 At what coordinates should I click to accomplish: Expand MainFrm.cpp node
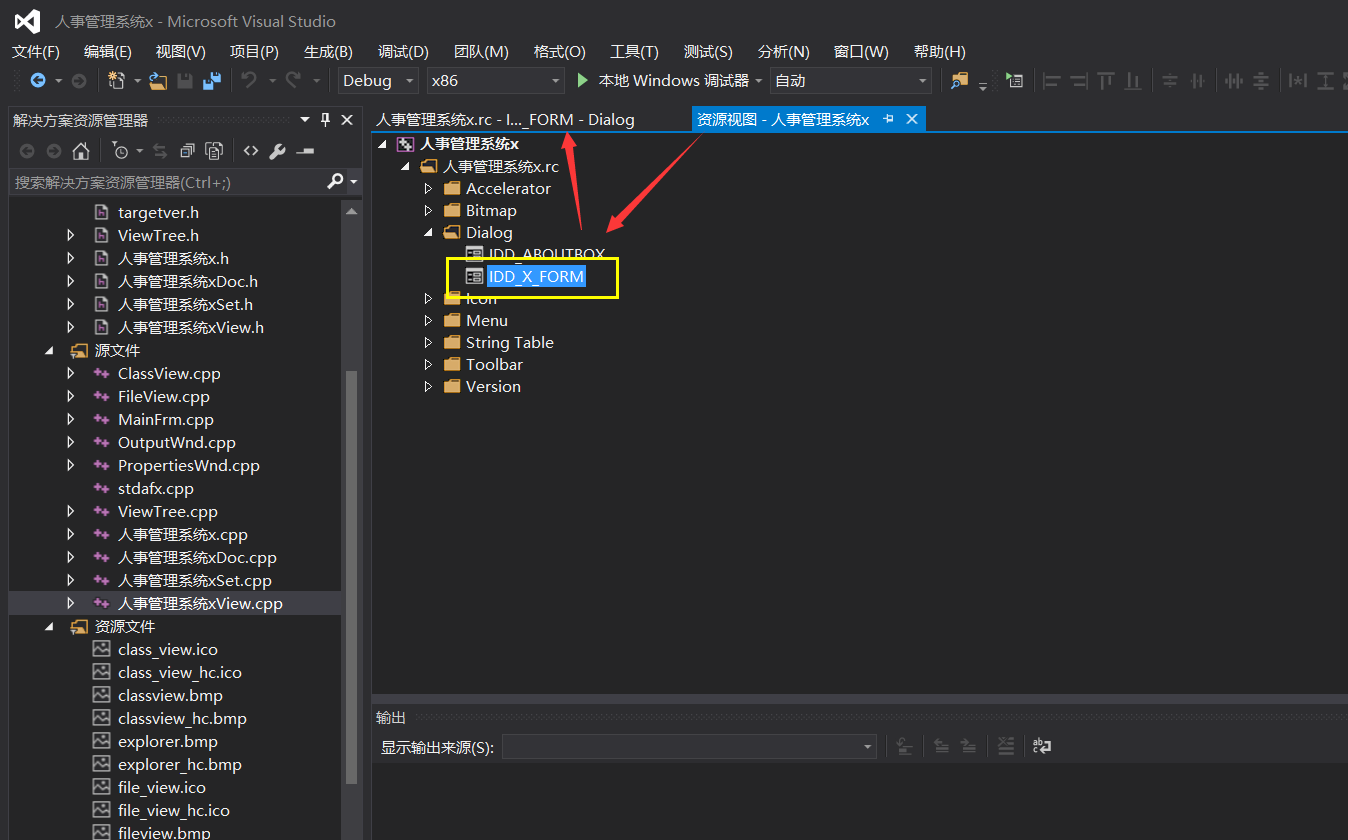[71, 419]
